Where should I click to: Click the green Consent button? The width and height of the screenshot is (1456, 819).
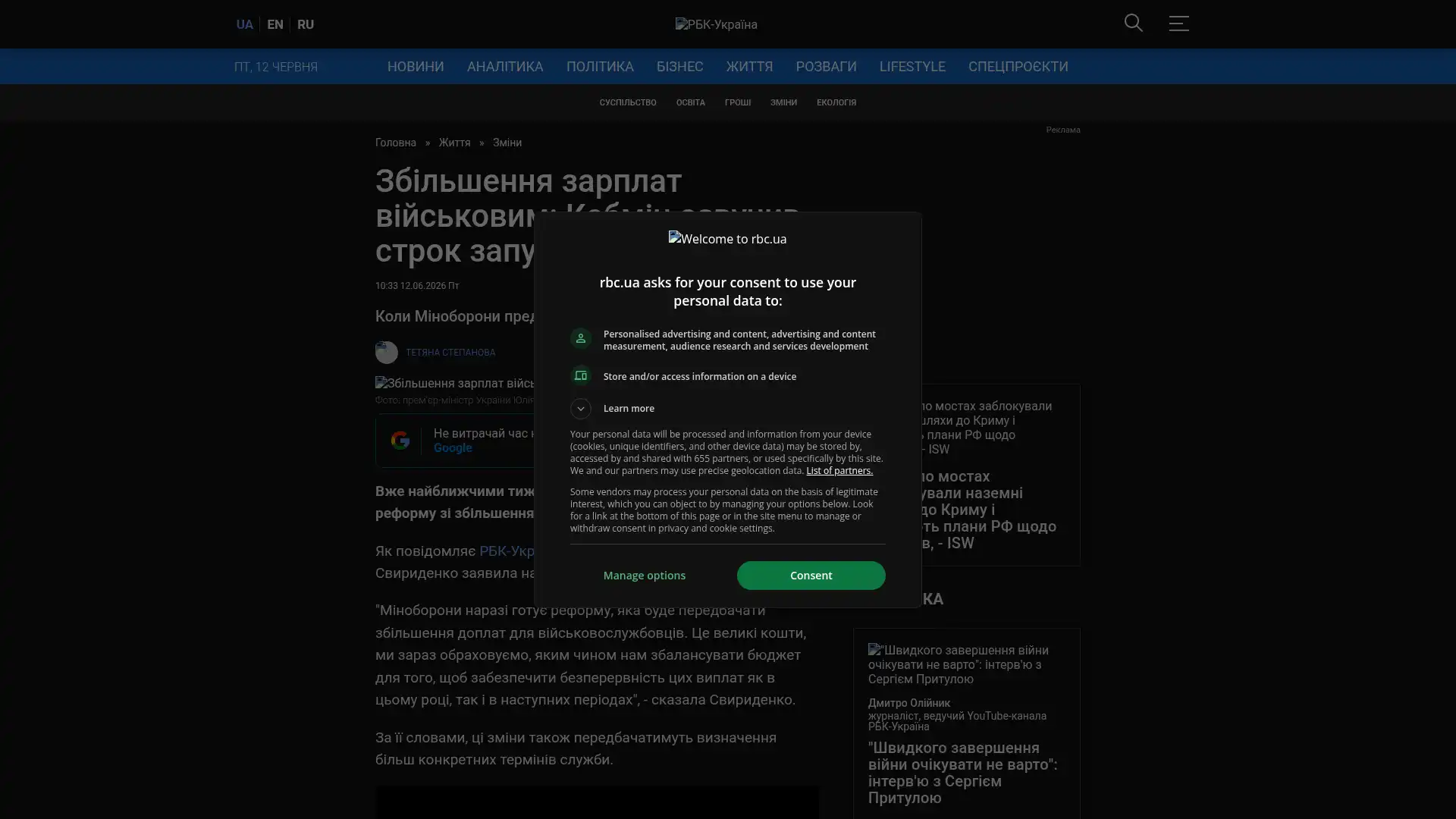click(811, 576)
